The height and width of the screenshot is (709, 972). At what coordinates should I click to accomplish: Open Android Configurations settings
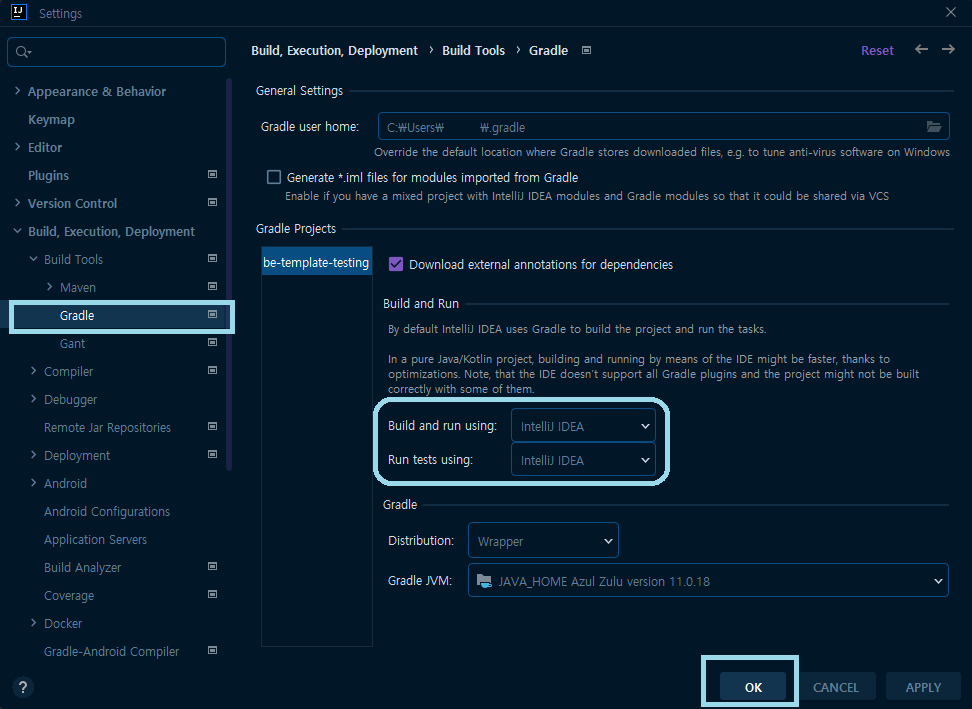click(107, 511)
